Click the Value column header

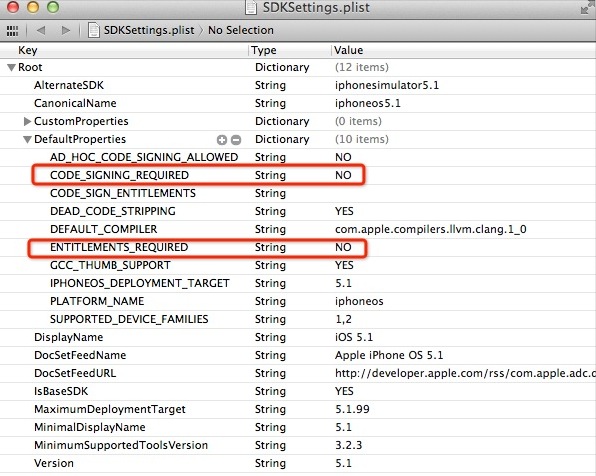tap(349, 50)
